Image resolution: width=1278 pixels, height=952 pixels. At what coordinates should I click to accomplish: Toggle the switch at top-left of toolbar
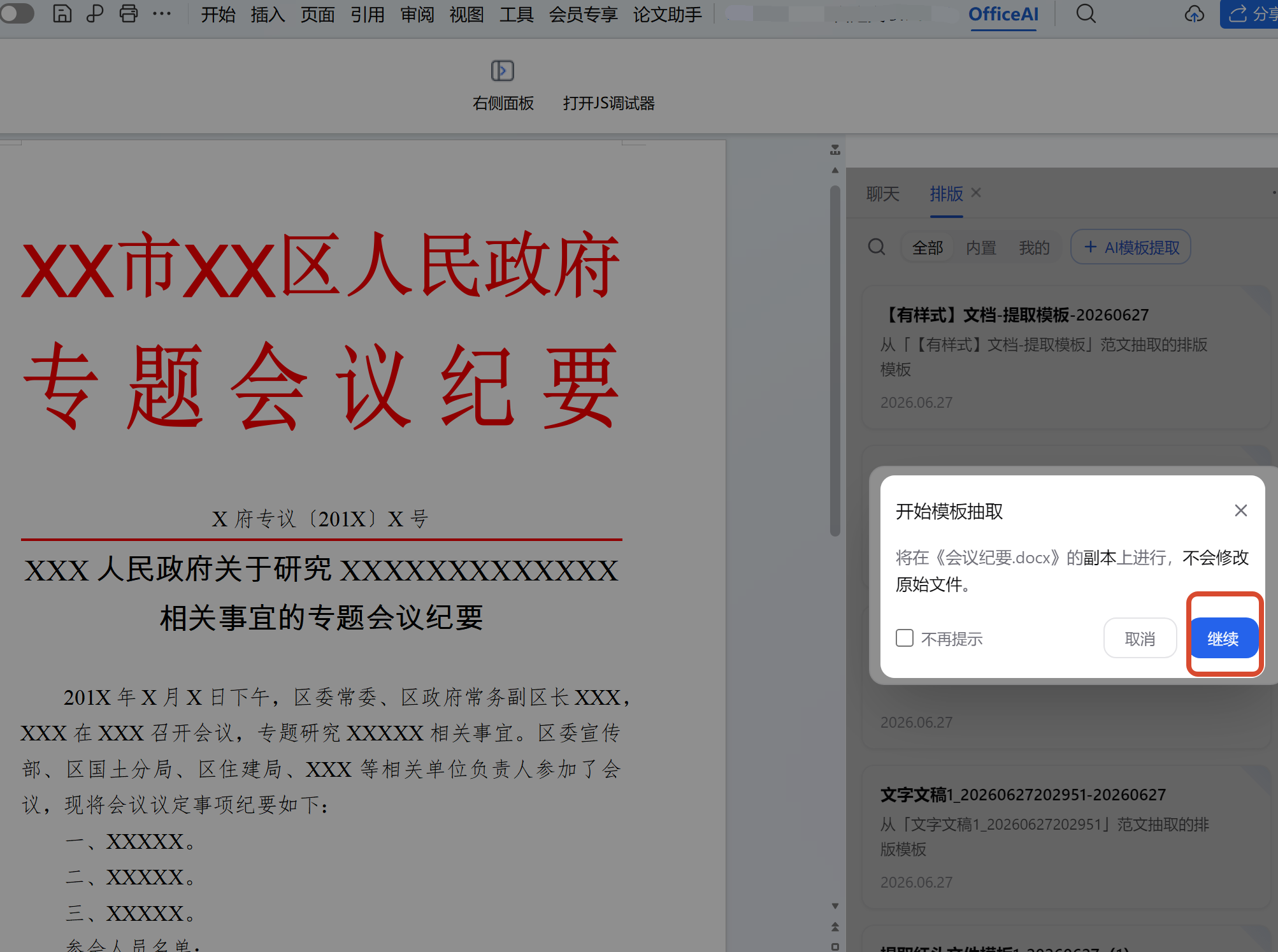[17, 13]
